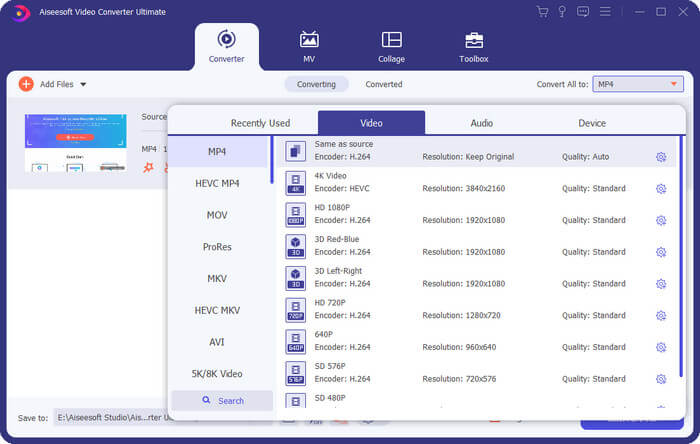Switch to the Converter tab
This screenshot has width=700, height=444.
227,47
